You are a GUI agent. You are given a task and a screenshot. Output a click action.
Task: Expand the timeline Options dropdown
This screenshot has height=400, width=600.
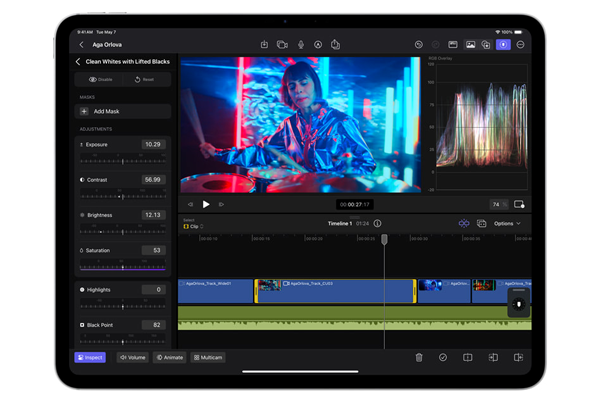click(506, 224)
